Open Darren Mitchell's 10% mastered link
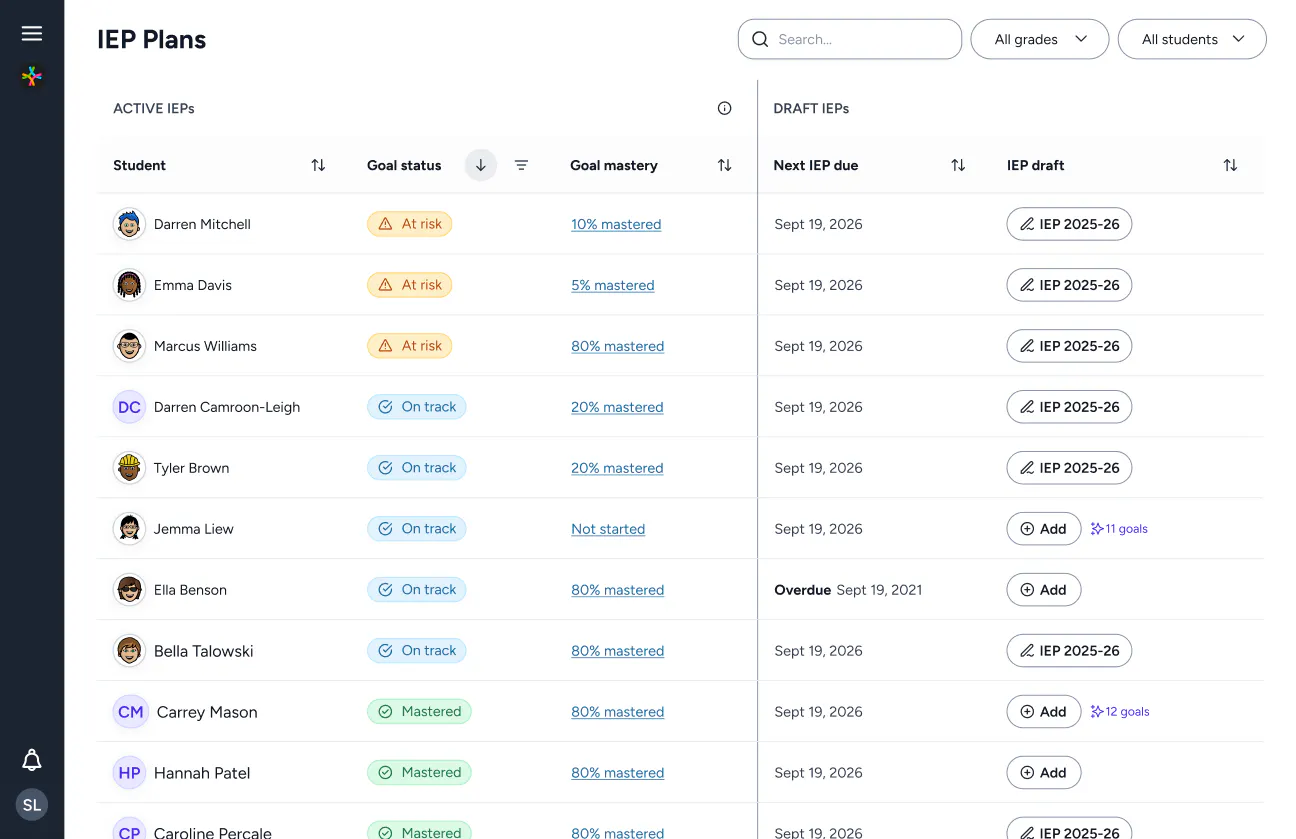Screen dimensions: 1296x839 point(616,225)
